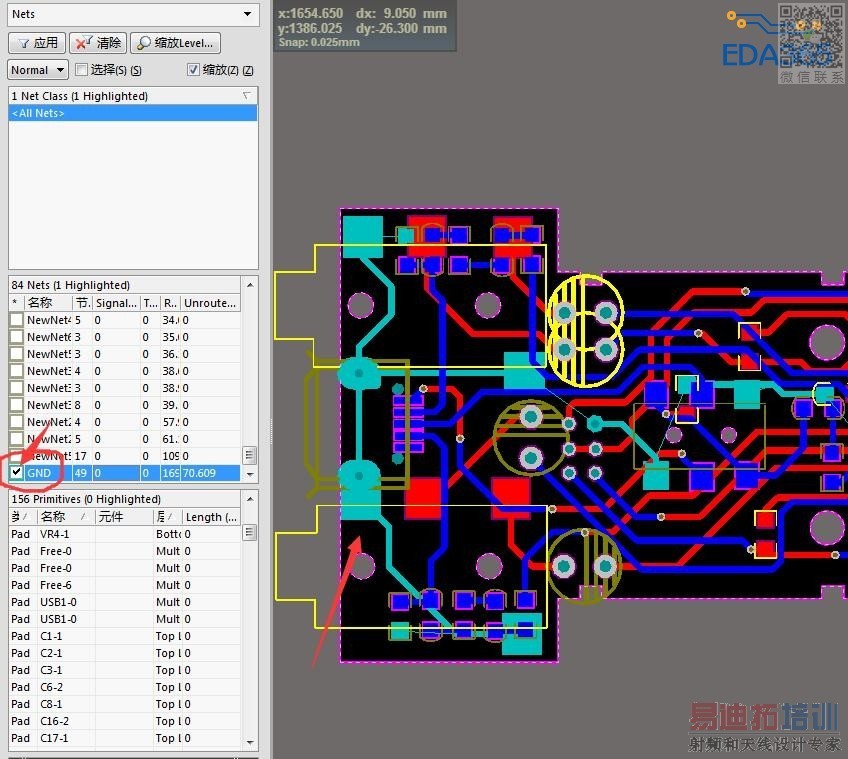This screenshot has width=848, height=759.
Task: Click the primitives list scrollbar thumb
Action: point(249,532)
